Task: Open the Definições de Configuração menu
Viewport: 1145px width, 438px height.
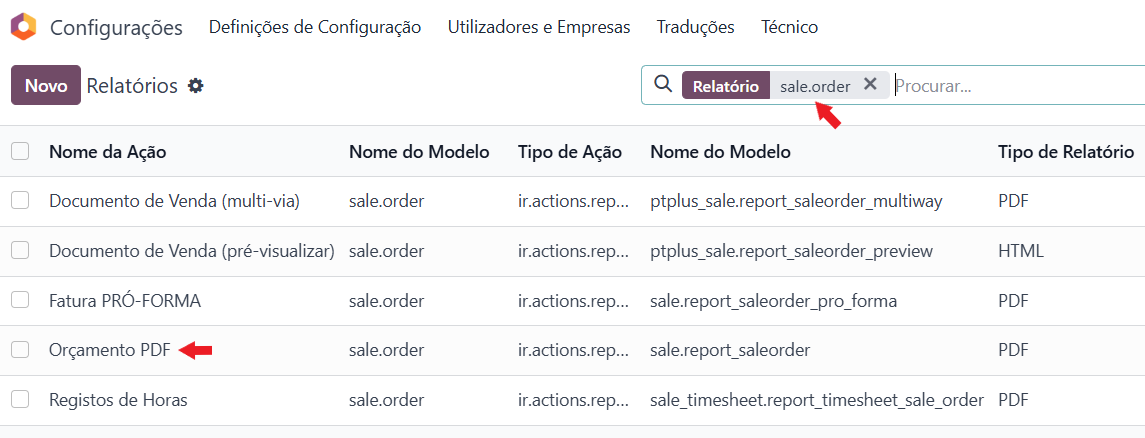Action: (315, 27)
